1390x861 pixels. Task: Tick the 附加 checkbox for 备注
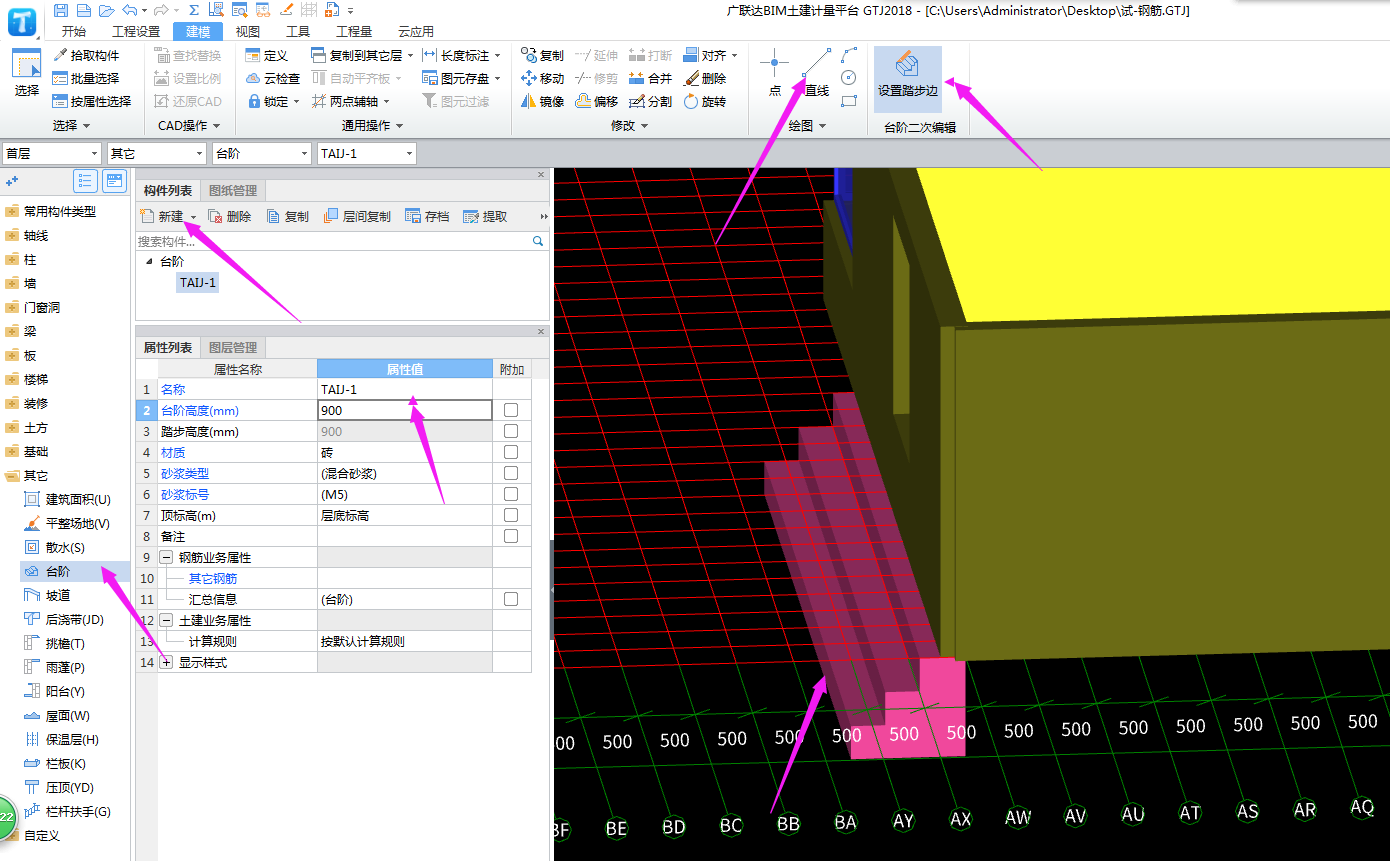511,536
